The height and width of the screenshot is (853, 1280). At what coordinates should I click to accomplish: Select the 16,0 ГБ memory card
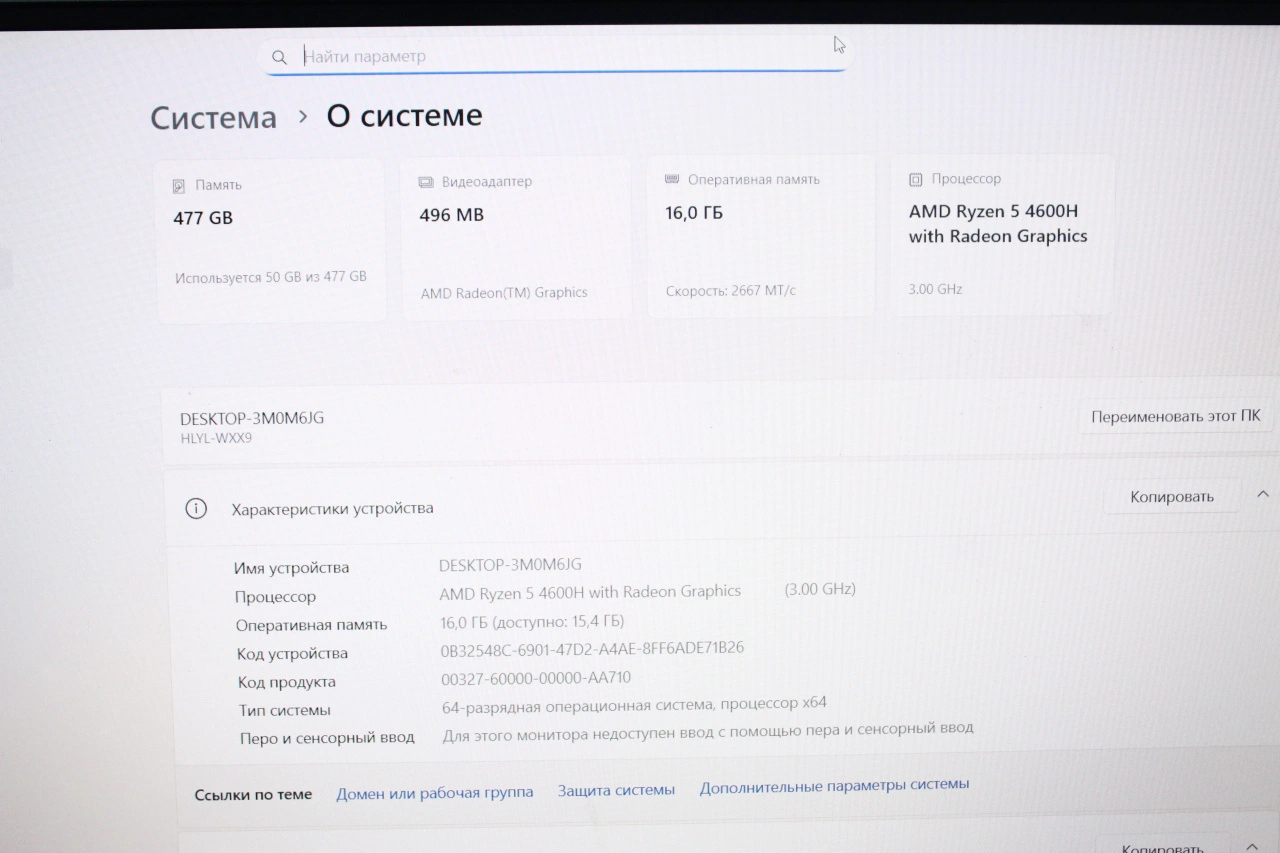760,236
